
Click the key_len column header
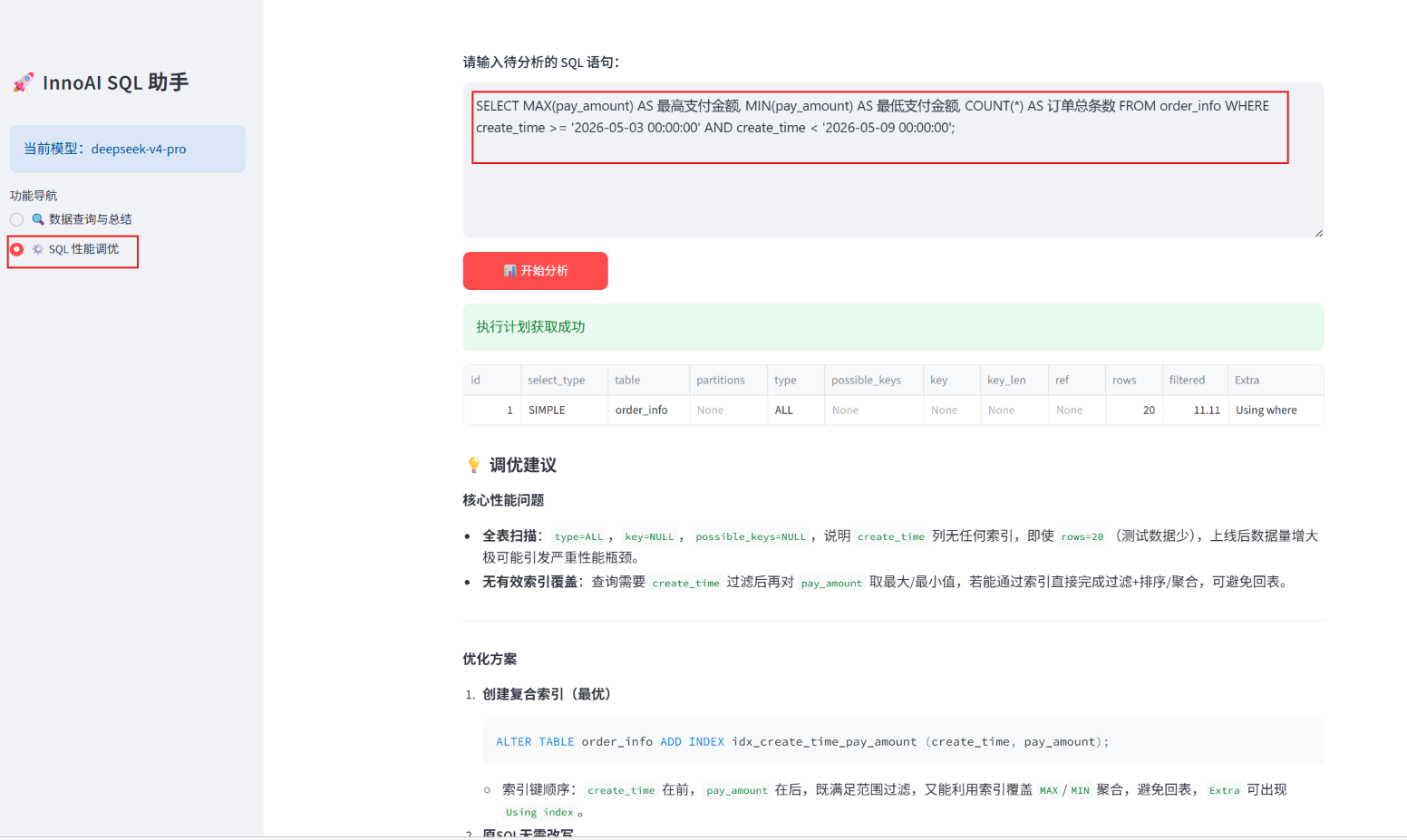tap(1014, 381)
